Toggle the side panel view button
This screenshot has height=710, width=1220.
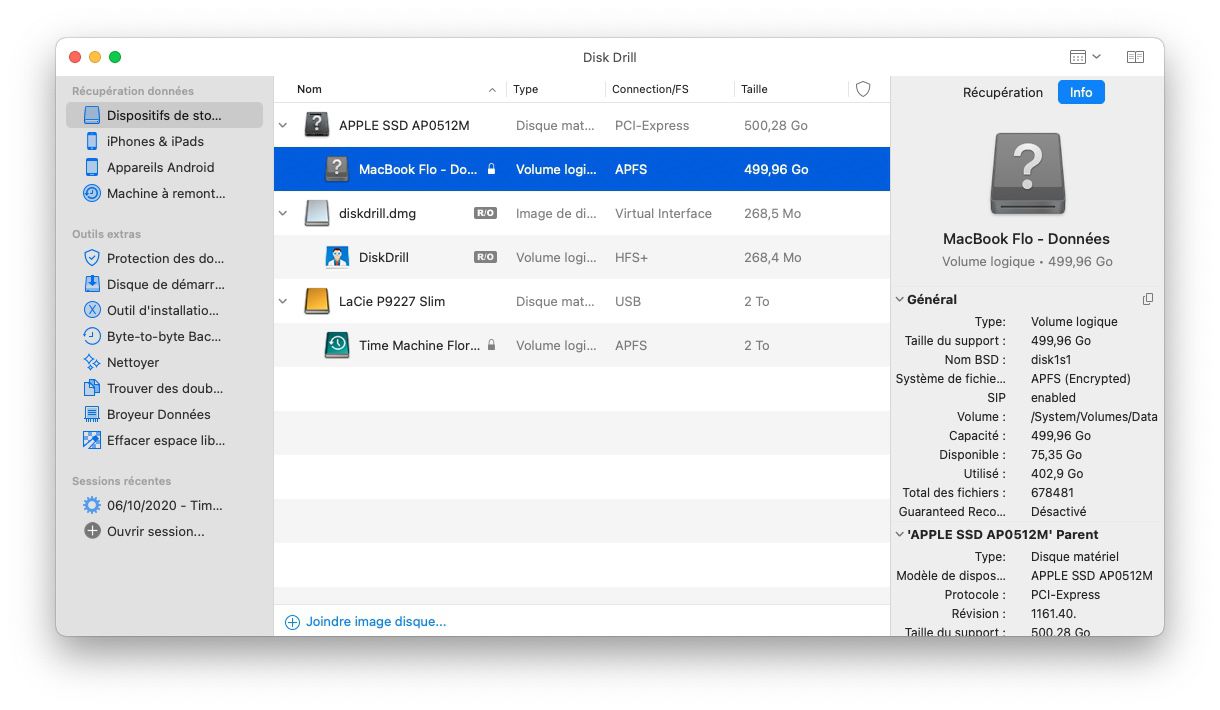tap(1135, 57)
